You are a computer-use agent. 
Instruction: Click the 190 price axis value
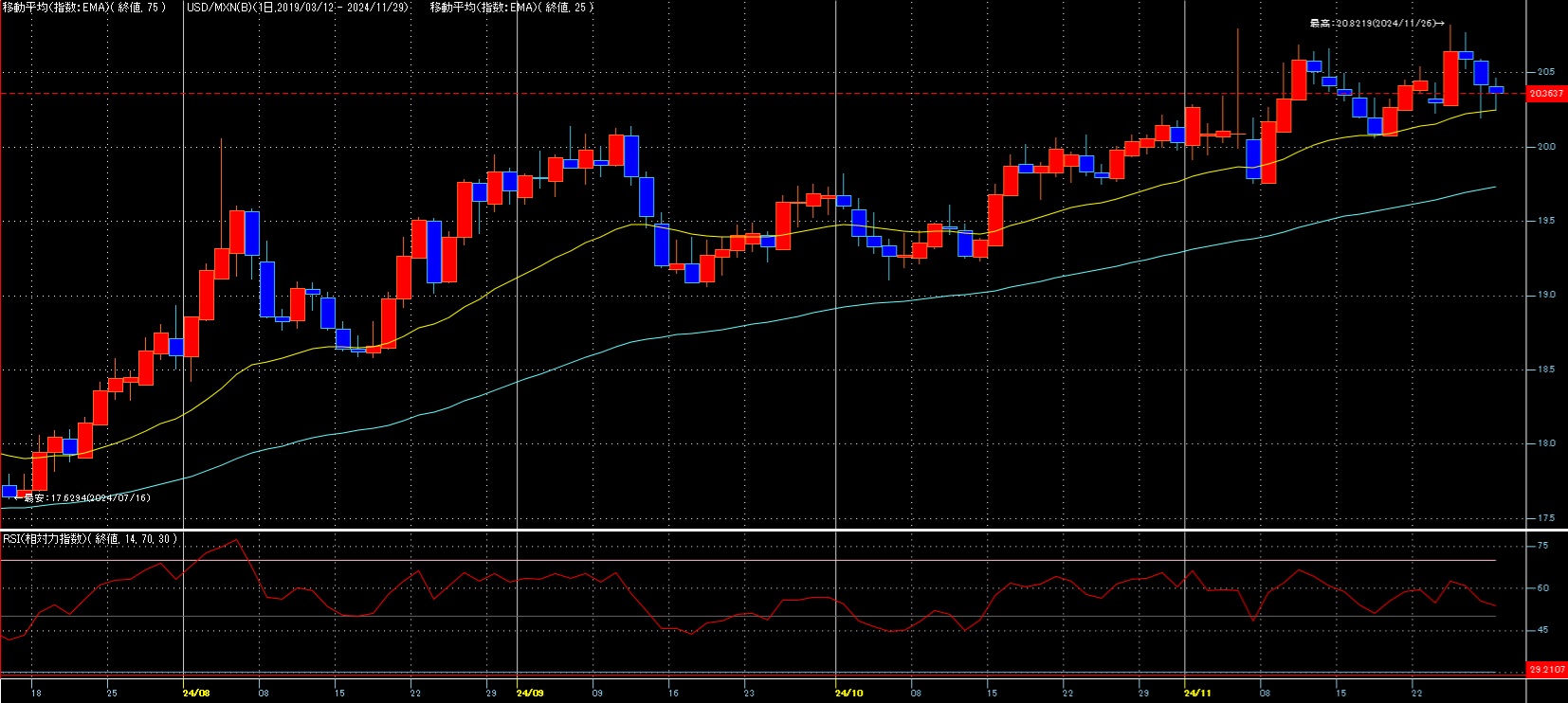[x=1546, y=295]
